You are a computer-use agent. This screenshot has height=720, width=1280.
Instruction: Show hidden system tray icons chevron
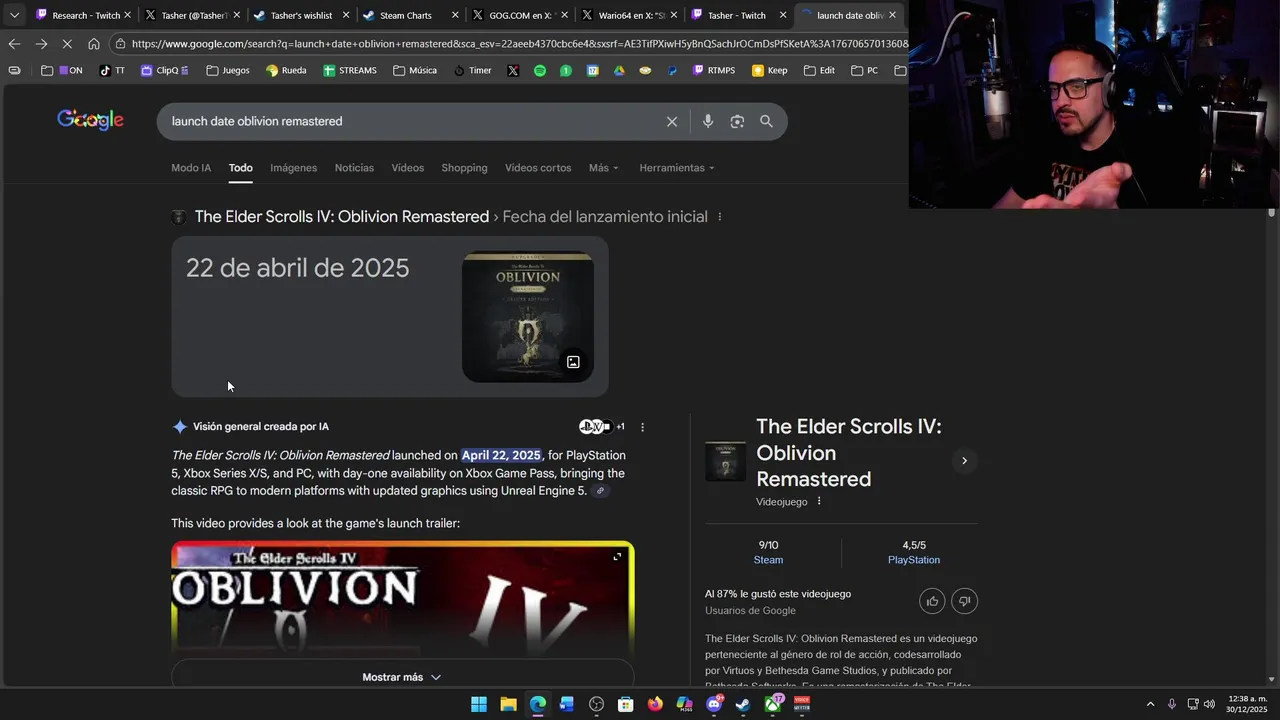click(1150, 704)
